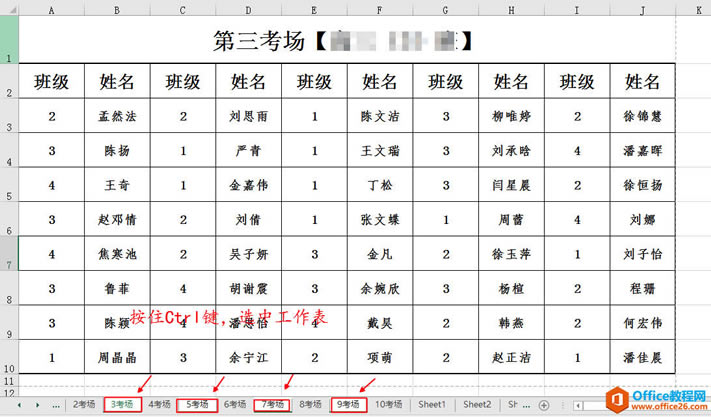Select row 10 header
Viewport: 711px width, 417px height.
[x=9, y=357]
